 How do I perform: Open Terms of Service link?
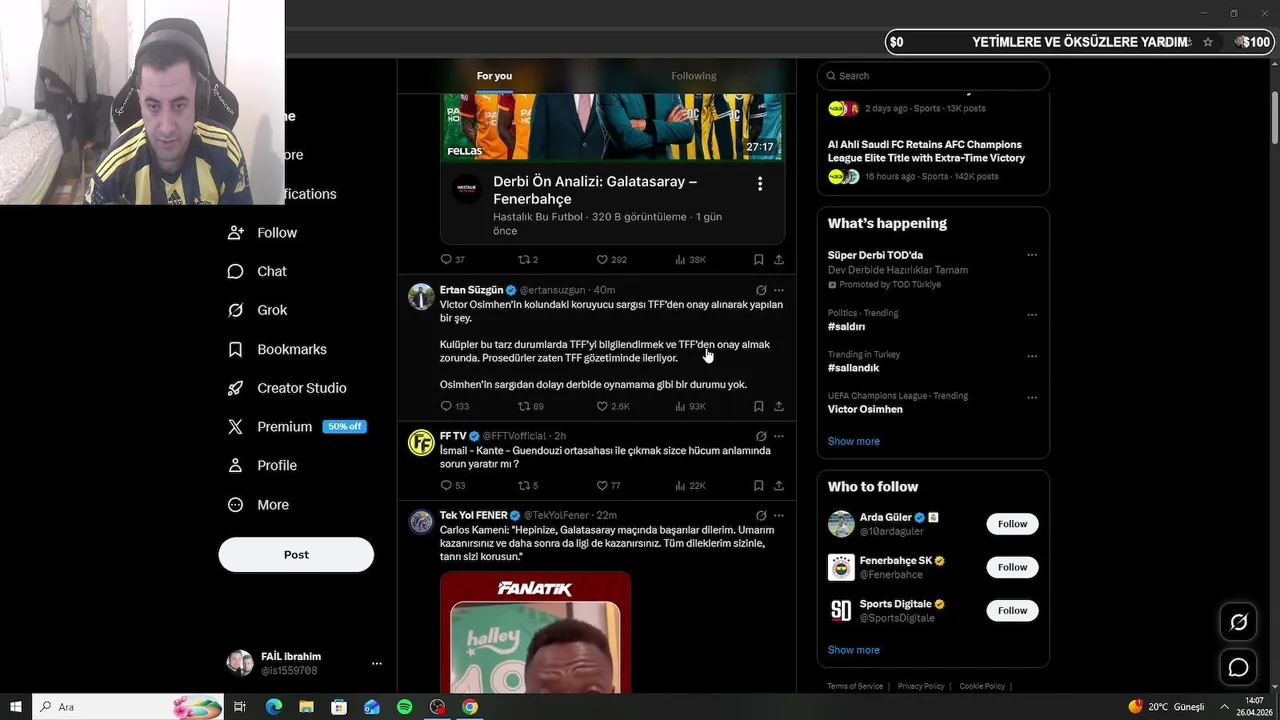click(x=855, y=686)
